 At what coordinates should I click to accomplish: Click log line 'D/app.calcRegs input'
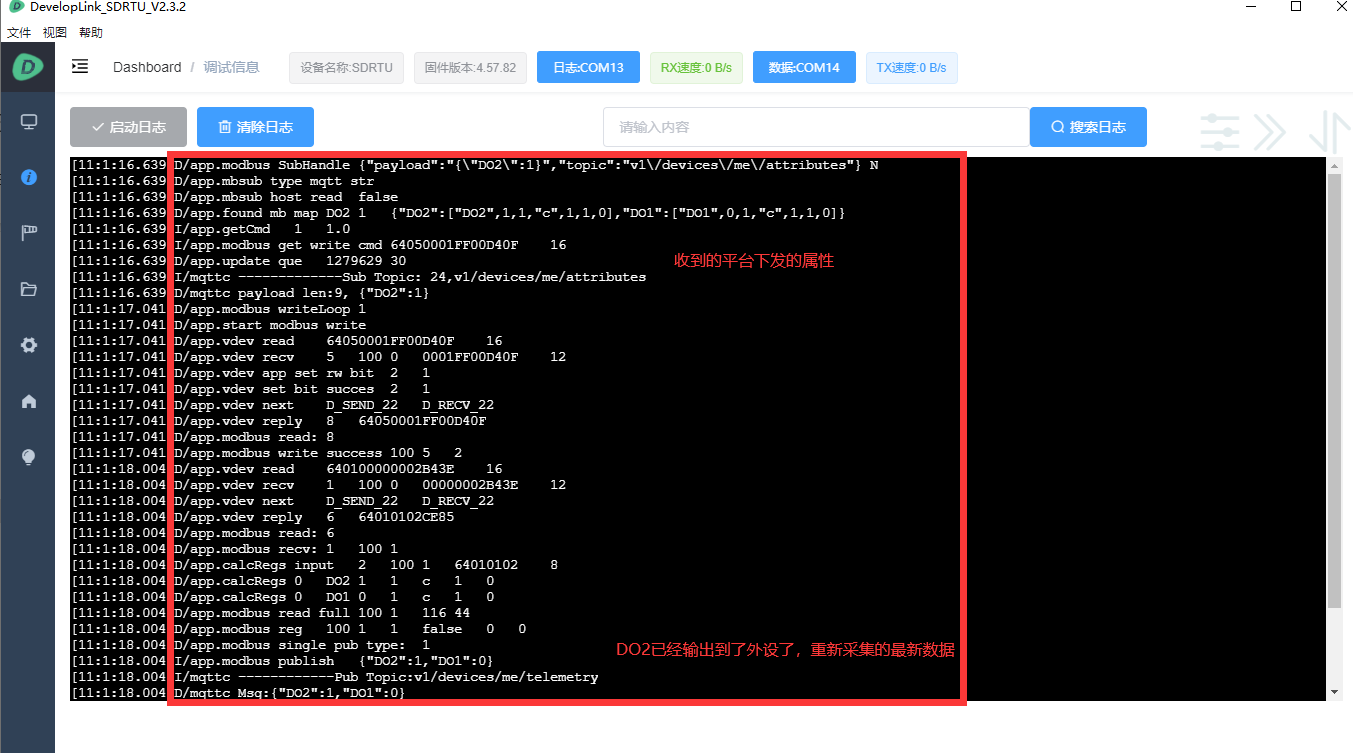coord(315,565)
